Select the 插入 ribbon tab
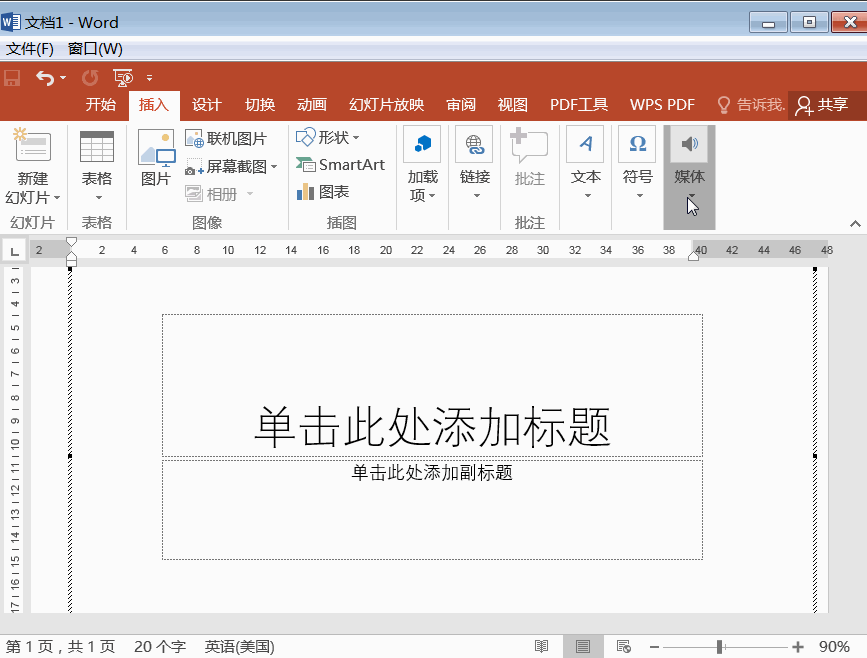The image size is (867, 658). [x=154, y=105]
